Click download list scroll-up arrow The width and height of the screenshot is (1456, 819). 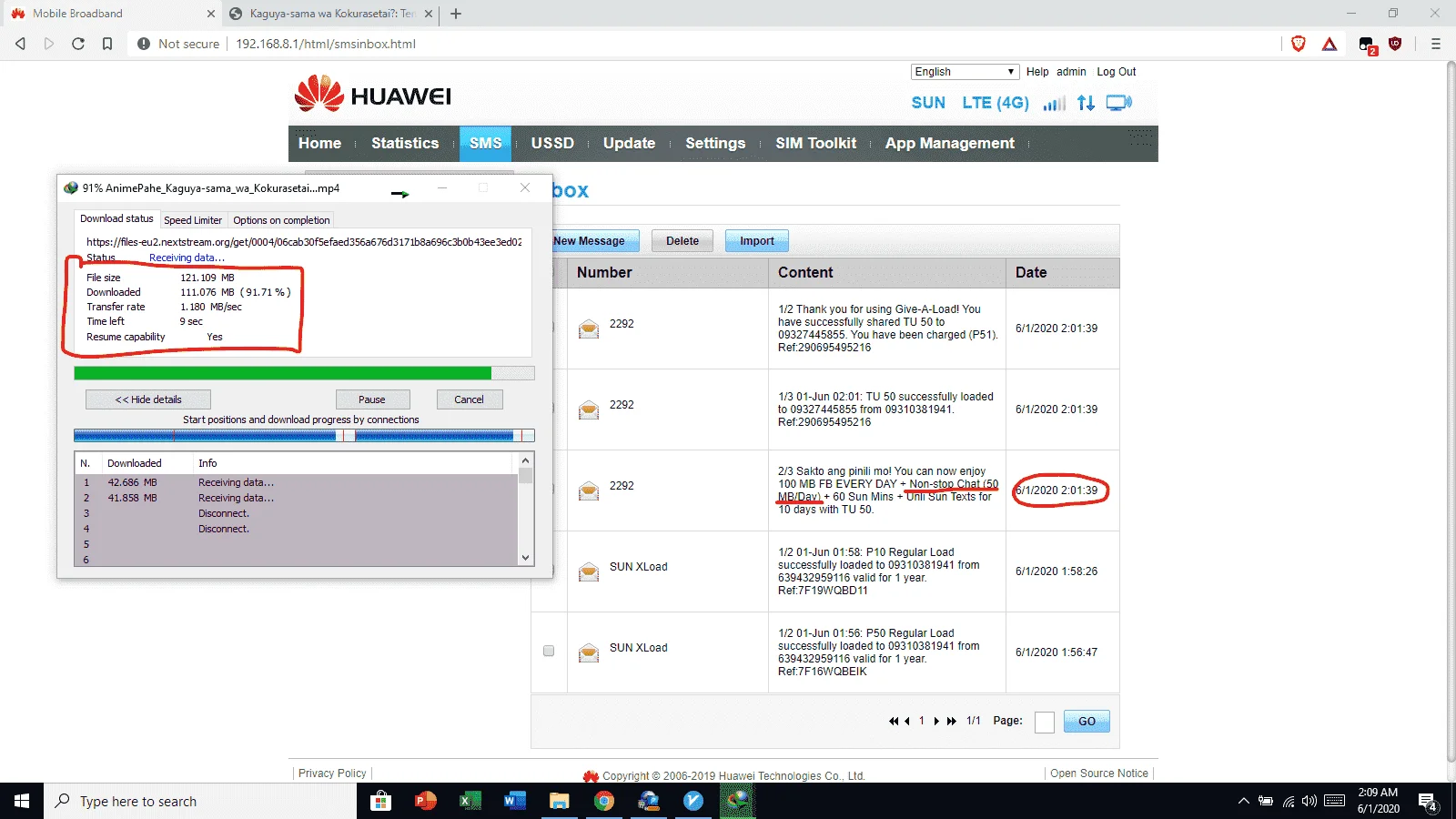(x=525, y=461)
